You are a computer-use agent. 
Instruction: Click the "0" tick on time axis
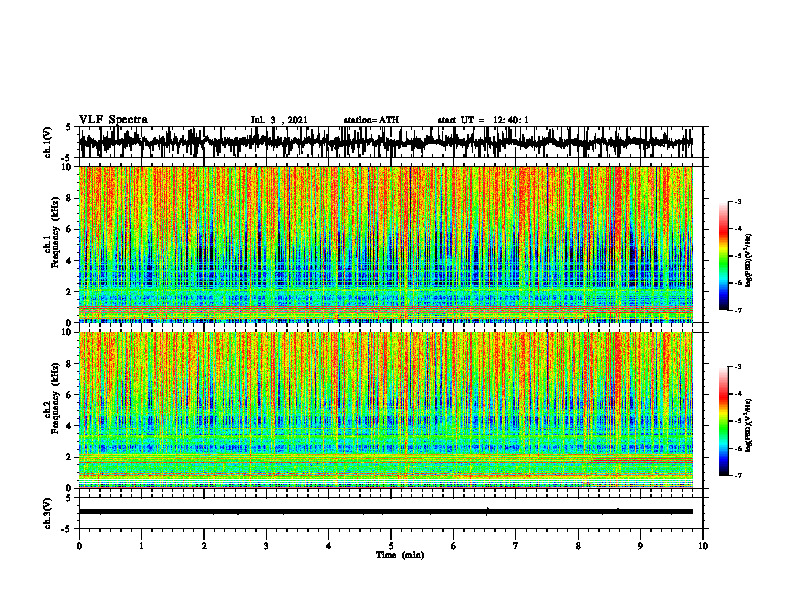pos(79,546)
